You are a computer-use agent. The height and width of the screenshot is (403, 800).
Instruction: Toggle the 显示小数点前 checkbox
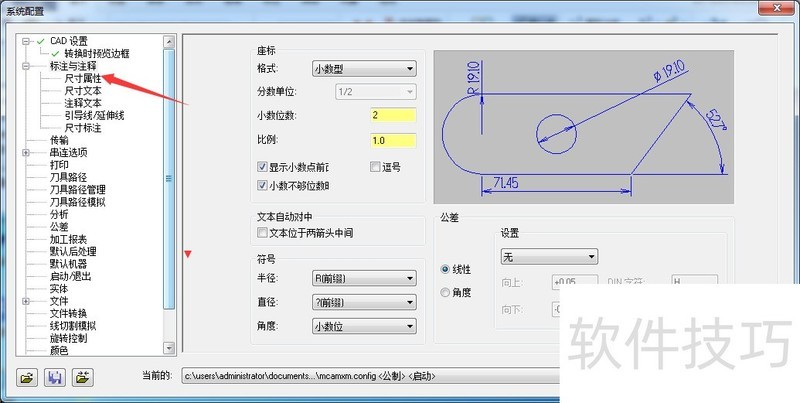[262, 167]
